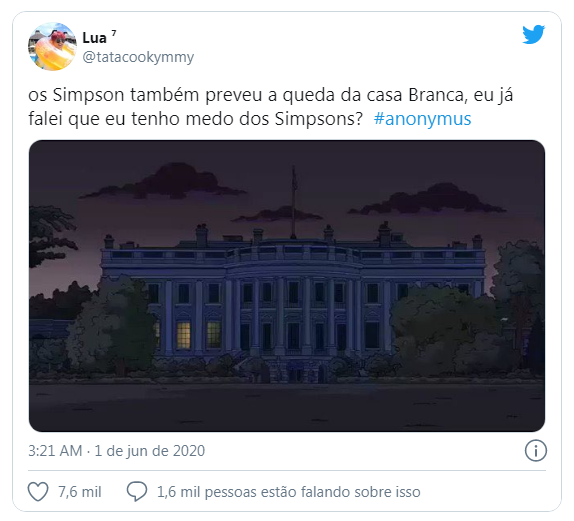
Task: Open the Simpsons White House image
Action: click(x=287, y=286)
